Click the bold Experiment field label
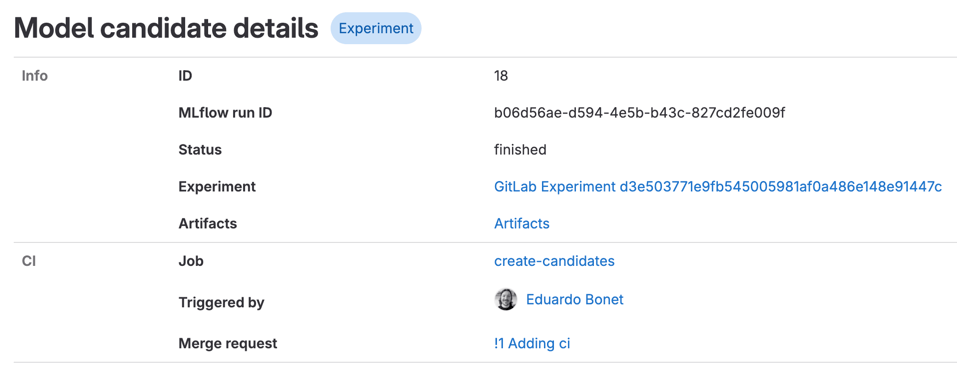 point(217,187)
